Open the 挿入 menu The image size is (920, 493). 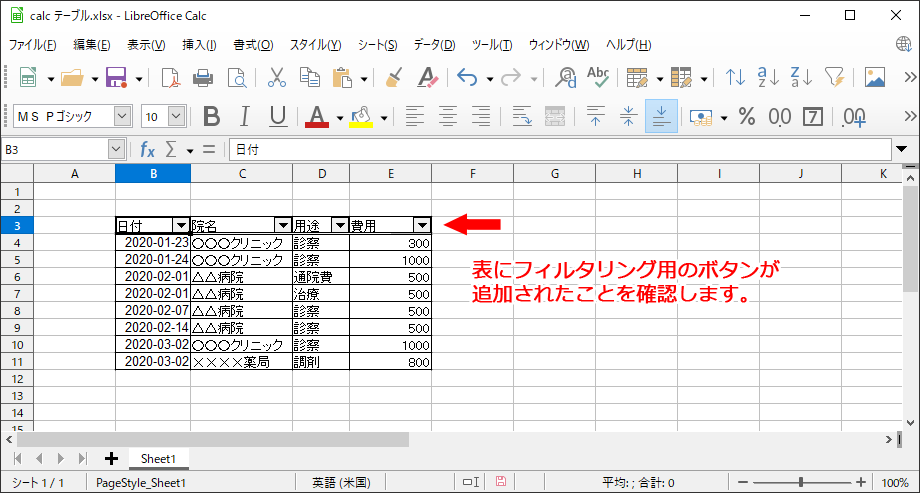click(x=199, y=45)
